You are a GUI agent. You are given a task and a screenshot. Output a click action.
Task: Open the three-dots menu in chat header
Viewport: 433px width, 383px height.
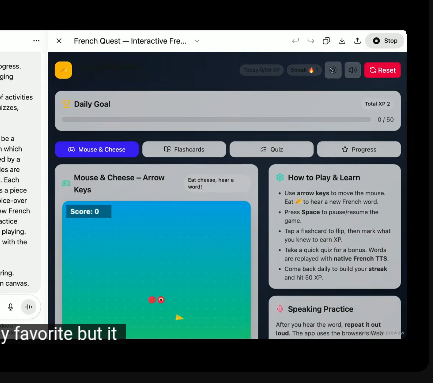tap(36, 41)
